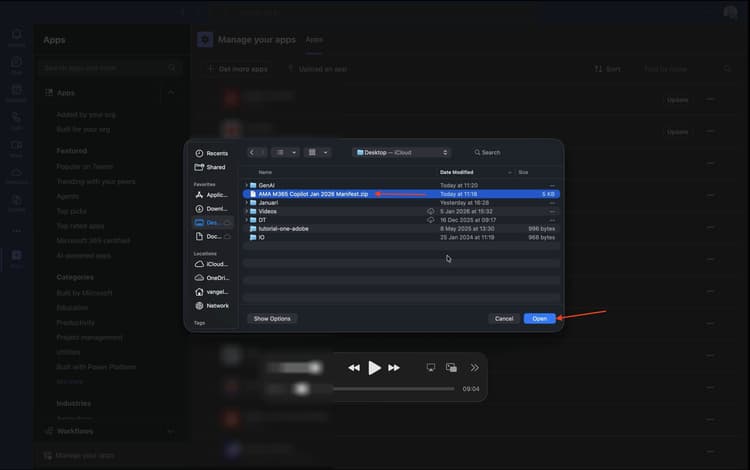750x470 pixels.
Task: Click rewind in the video player overlay
Action: point(354,368)
